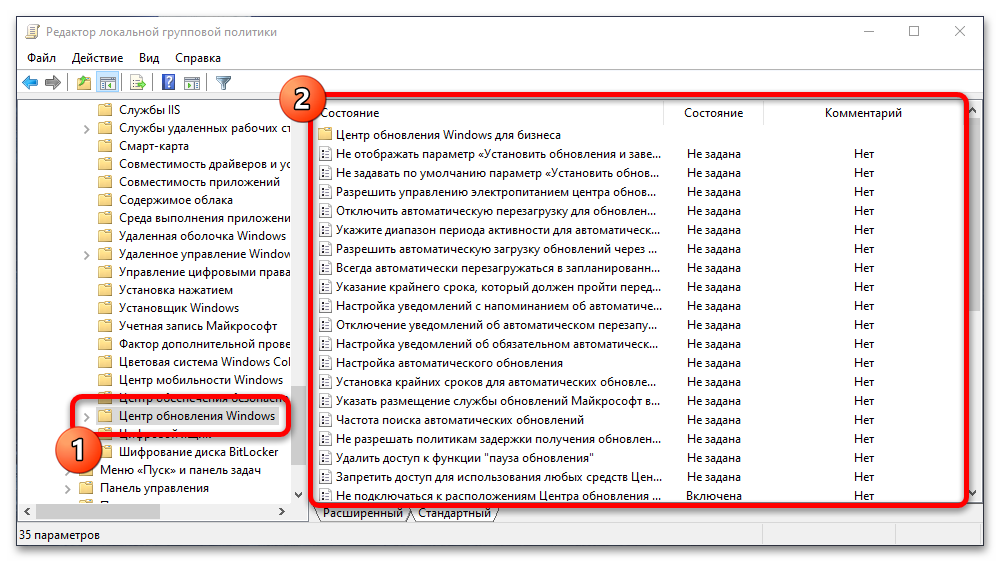Click the policy icon of Частота поиска автоматических обновлений
The image size is (1000, 562).
(325, 420)
